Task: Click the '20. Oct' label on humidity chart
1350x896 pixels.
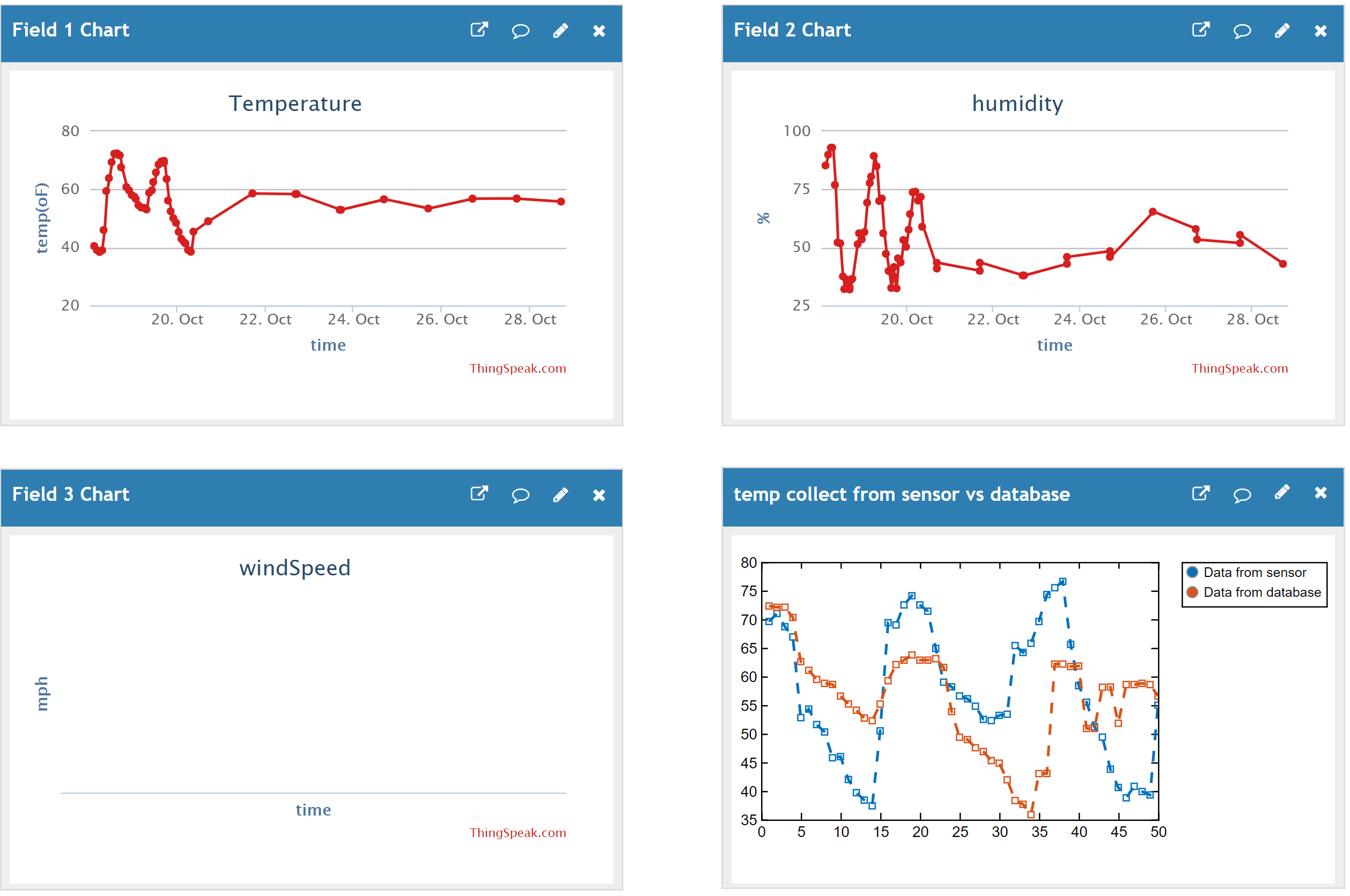Action: click(906, 320)
